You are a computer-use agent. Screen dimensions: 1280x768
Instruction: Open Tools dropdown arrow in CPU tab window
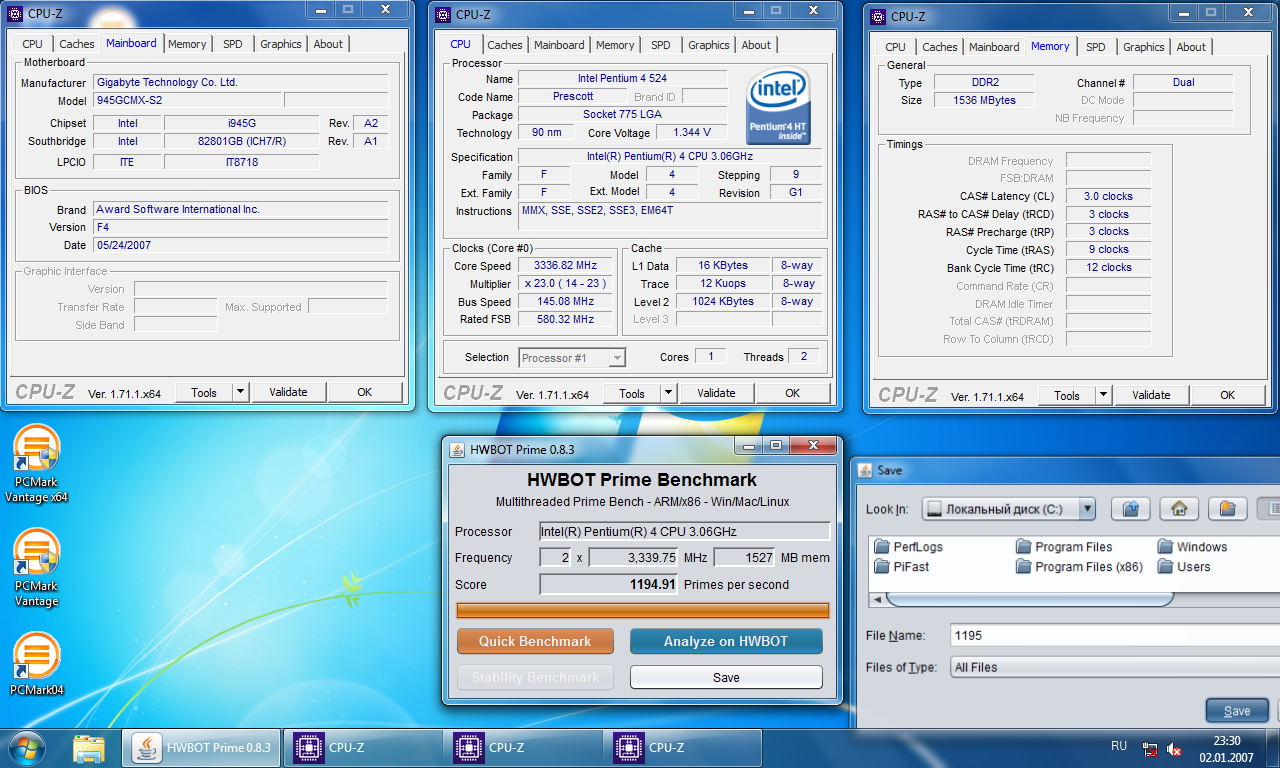click(668, 394)
